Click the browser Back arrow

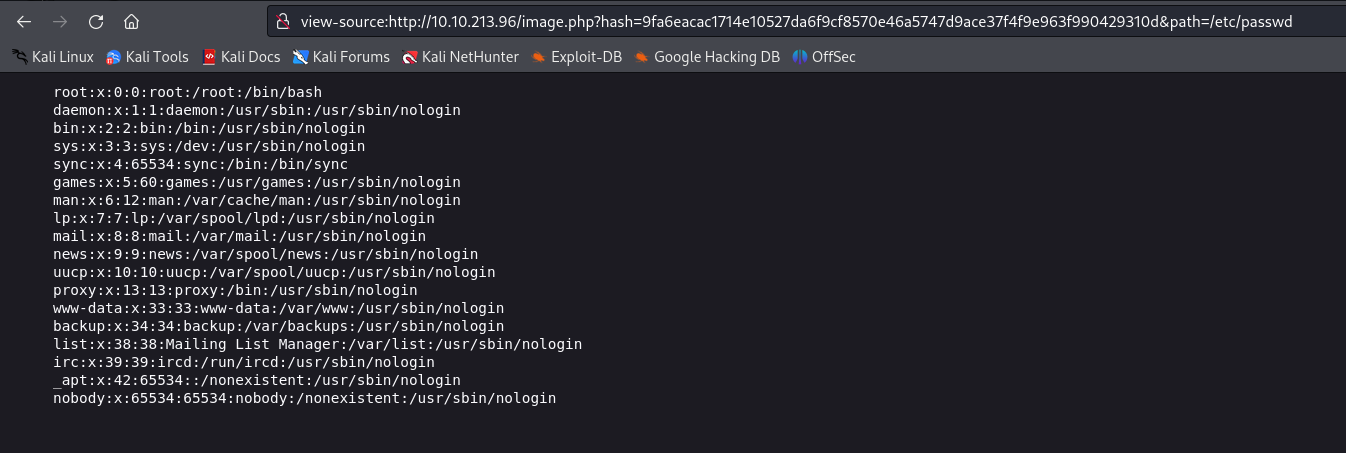pos(24,21)
